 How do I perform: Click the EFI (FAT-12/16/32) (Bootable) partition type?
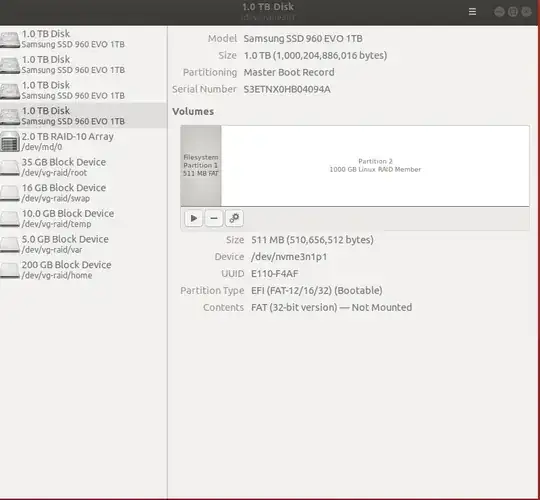click(316, 291)
